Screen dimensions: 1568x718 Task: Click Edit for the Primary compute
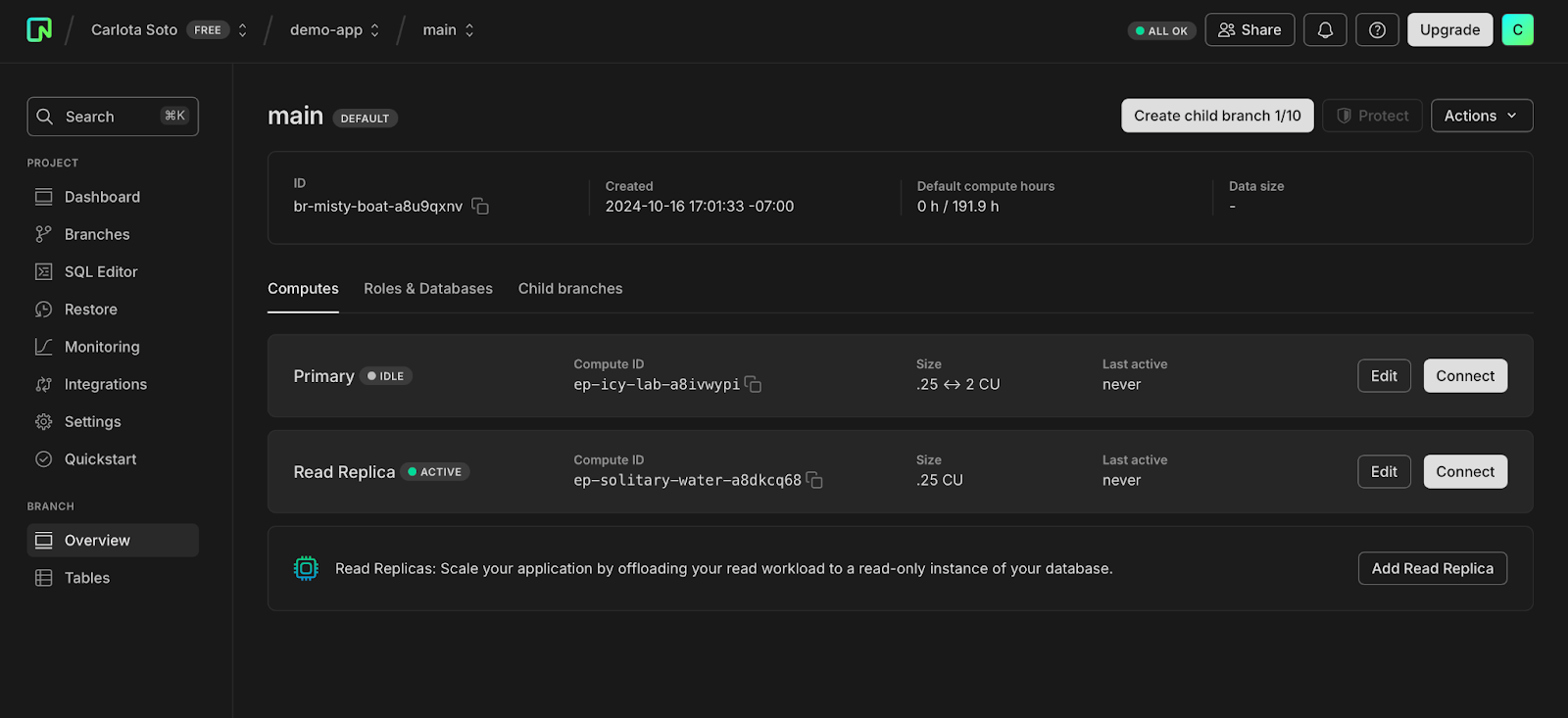pyautogui.click(x=1384, y=376)
